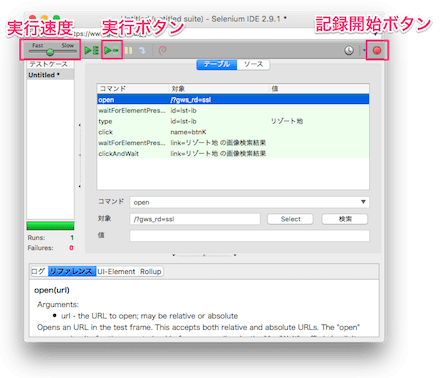Open the ログ tab

[39, 271]
